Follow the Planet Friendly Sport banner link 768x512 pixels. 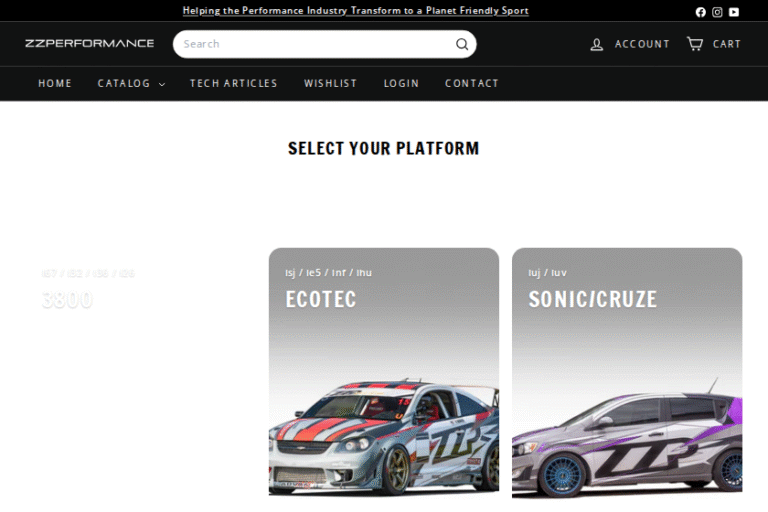(x=355, y=11)
